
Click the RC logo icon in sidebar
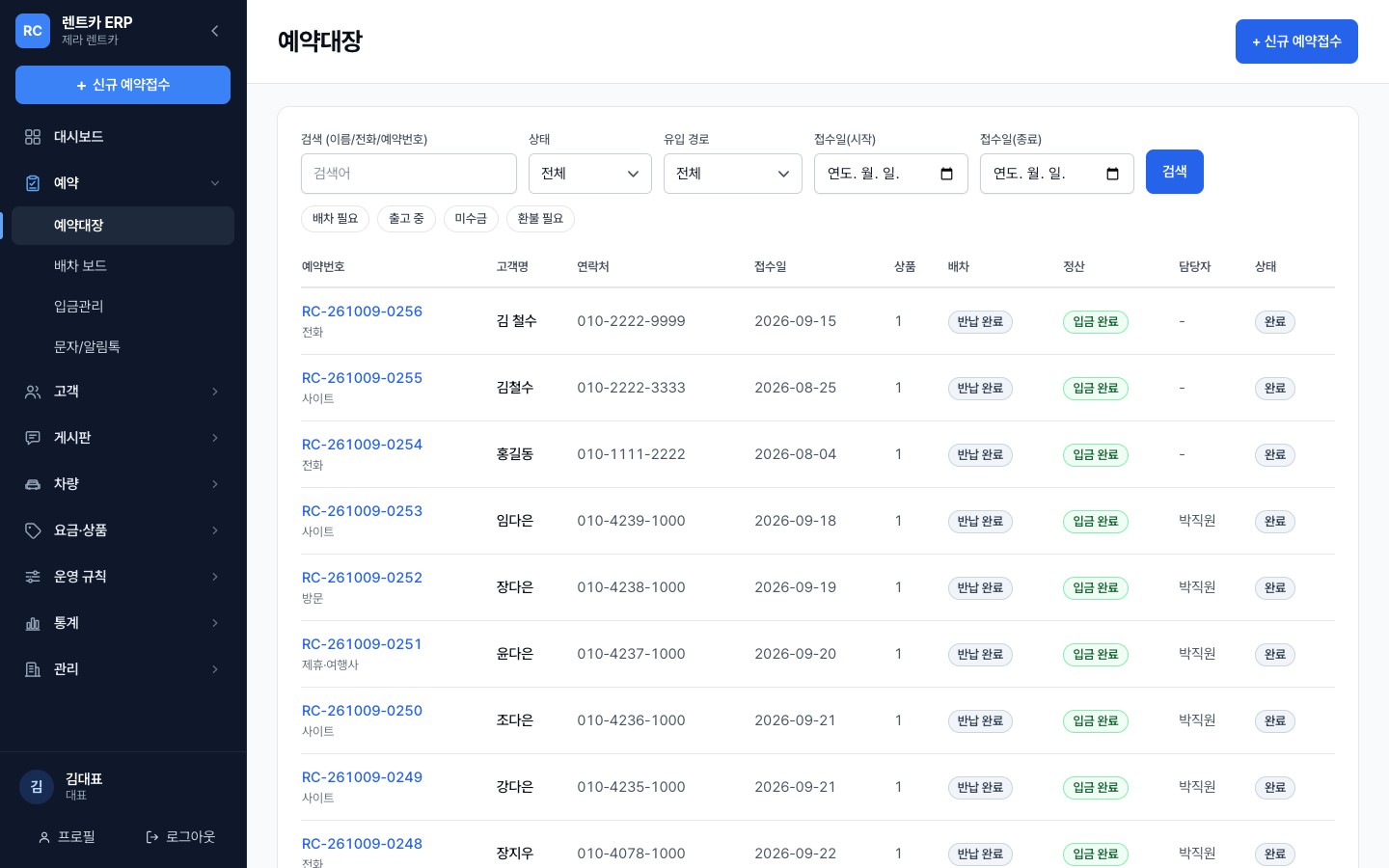[x=33, y=31]
